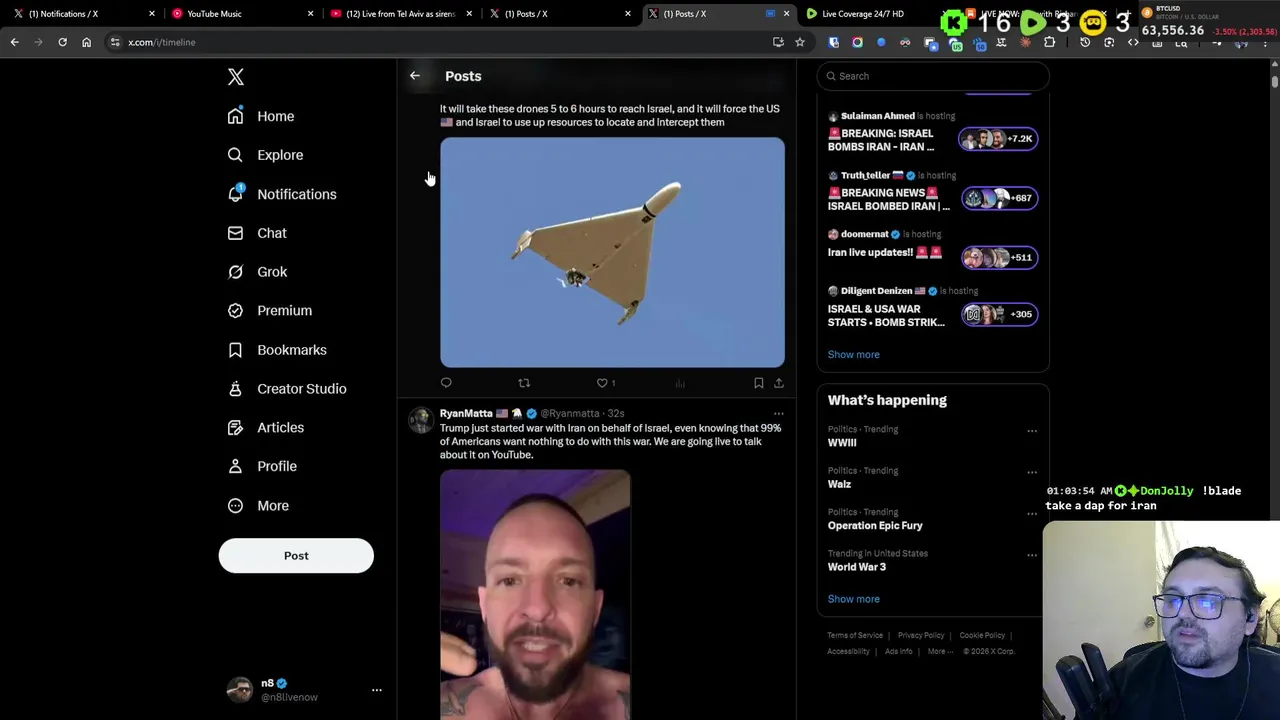Image resolution: width=1280 pixels, height=720 pixels.
Task: Click the address bar URL
Action: [x=162, y=42]
